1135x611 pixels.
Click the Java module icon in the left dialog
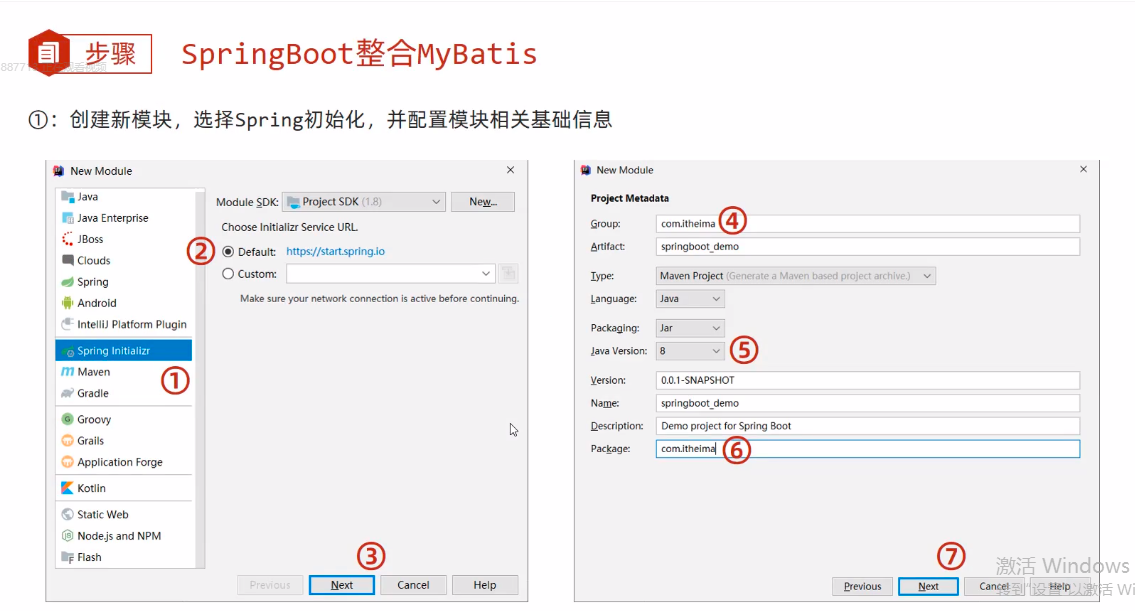(68, 197)
